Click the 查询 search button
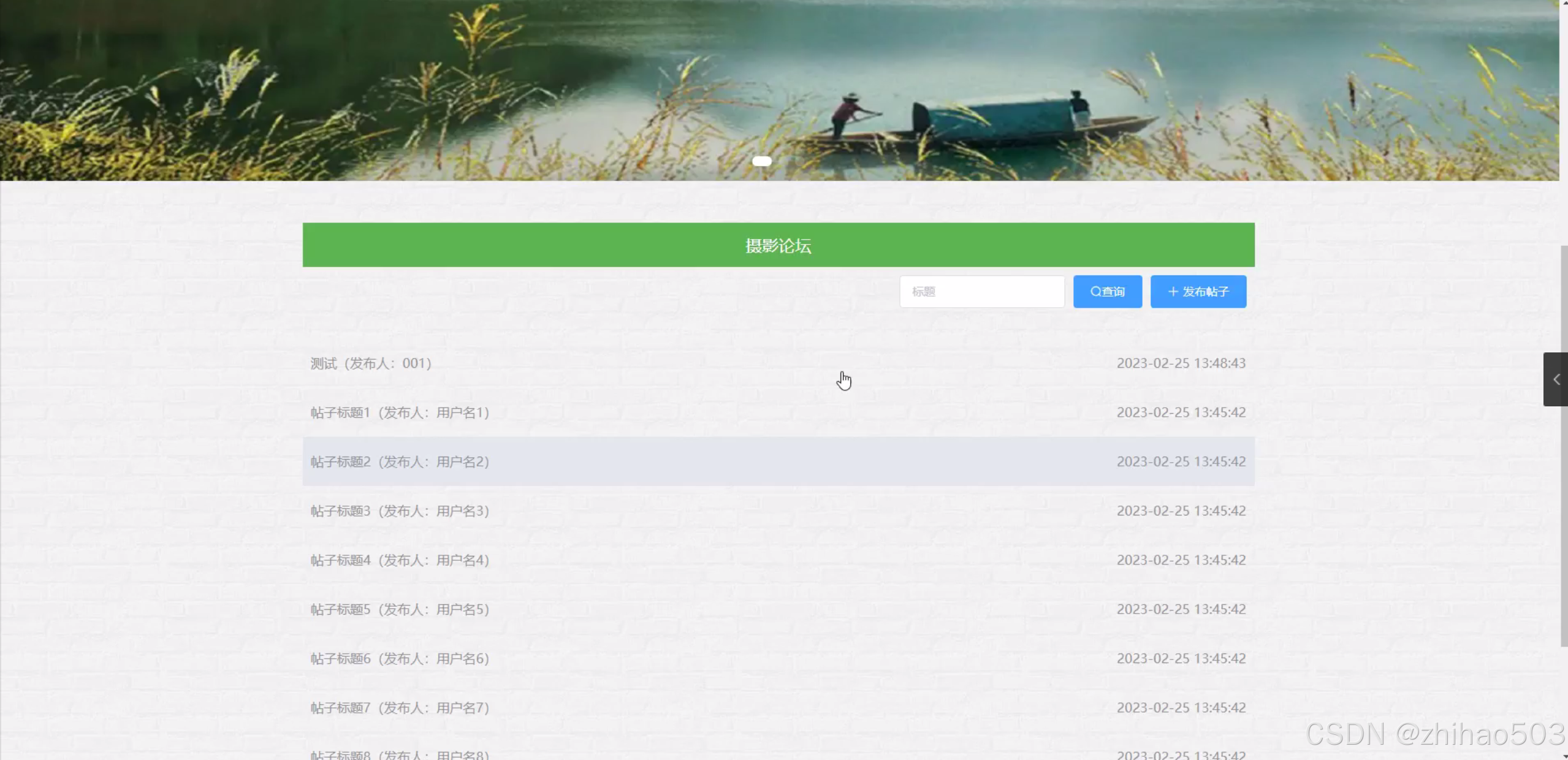The height and width of the screenshot is (760, 1568). 1107,292
